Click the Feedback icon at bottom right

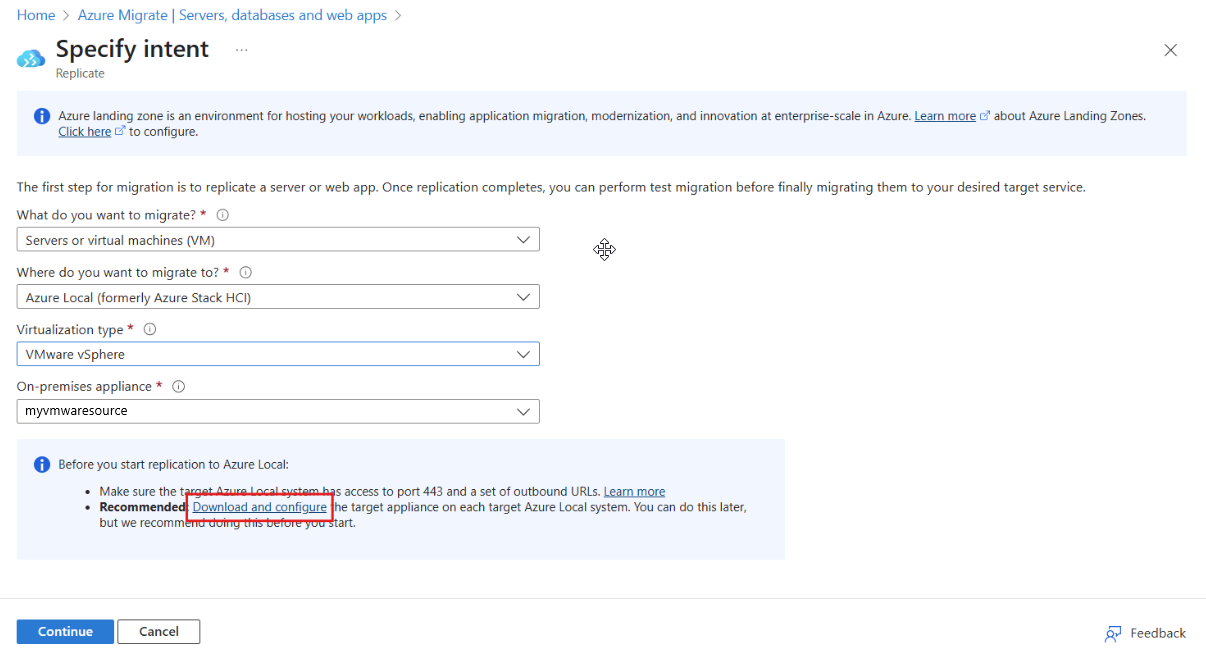(x=1114, y=633)
